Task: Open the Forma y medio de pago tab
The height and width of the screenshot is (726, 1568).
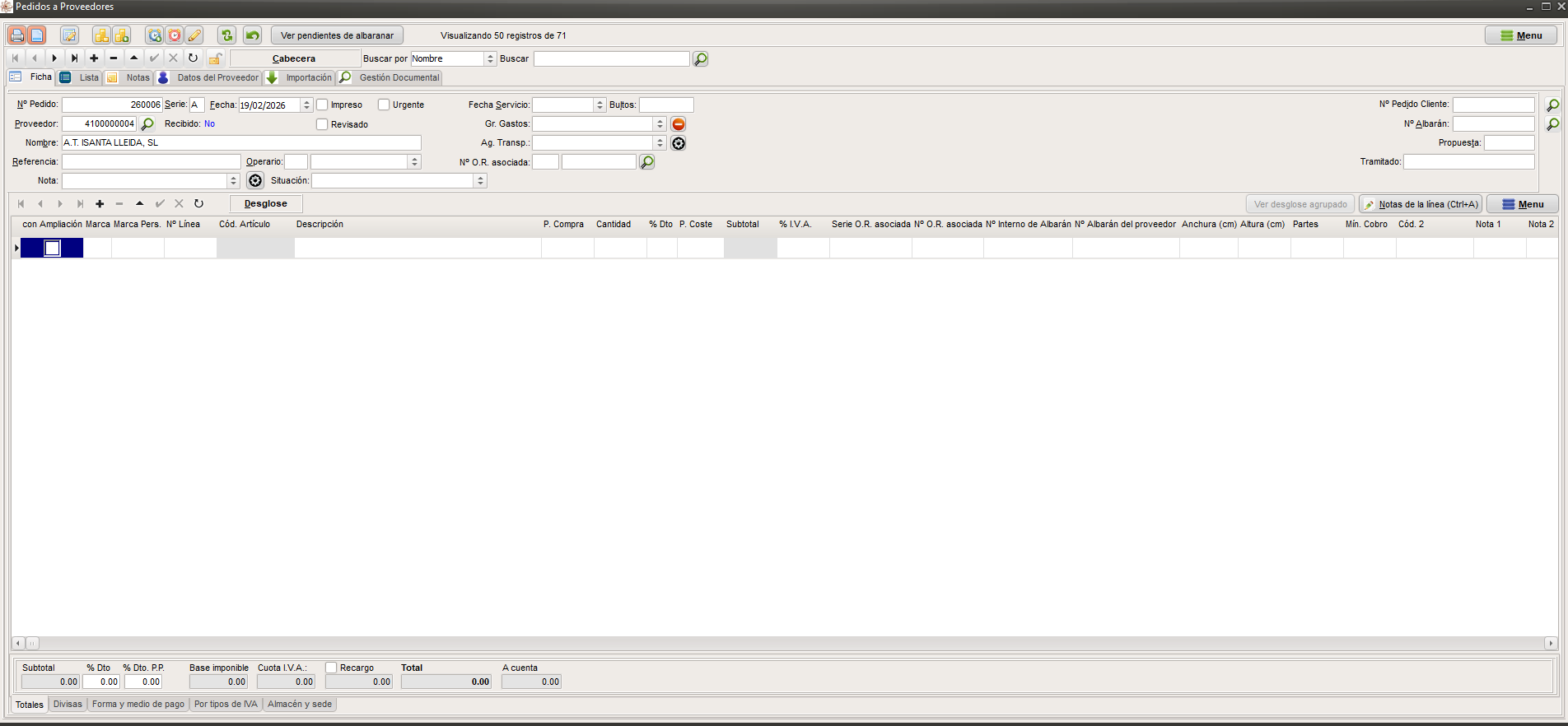Action: tap(138, 705)
